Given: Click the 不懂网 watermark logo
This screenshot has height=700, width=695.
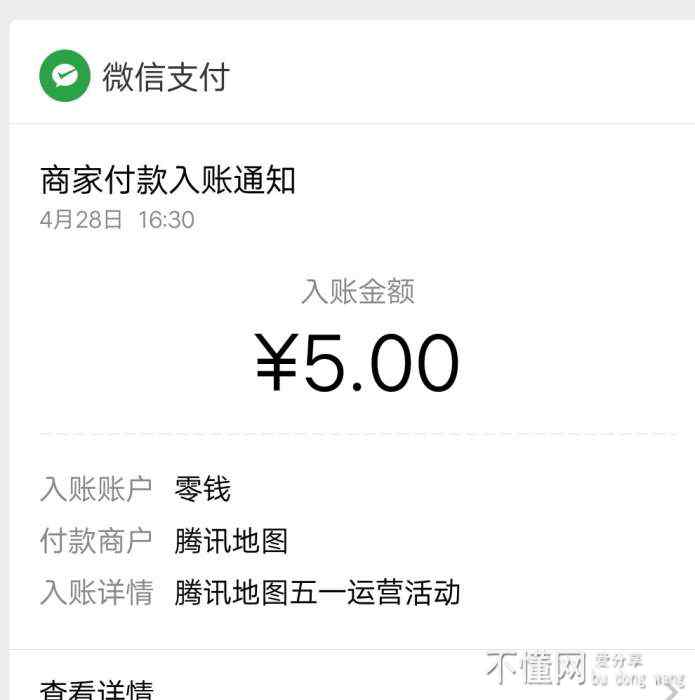Looking at the screenshot, I should coord(536,668).
